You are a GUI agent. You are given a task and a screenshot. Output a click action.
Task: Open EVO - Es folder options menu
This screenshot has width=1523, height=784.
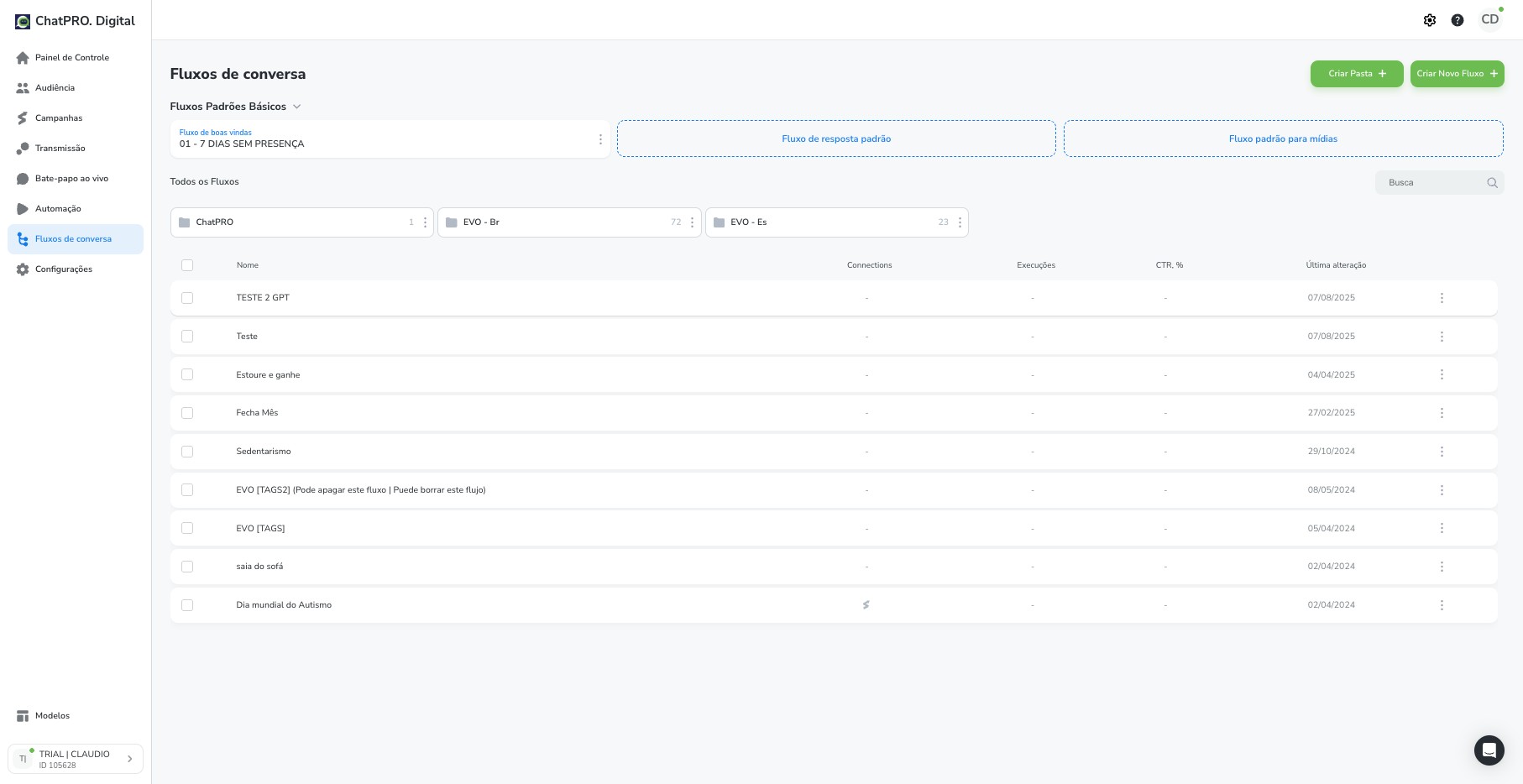coord(960,222)
